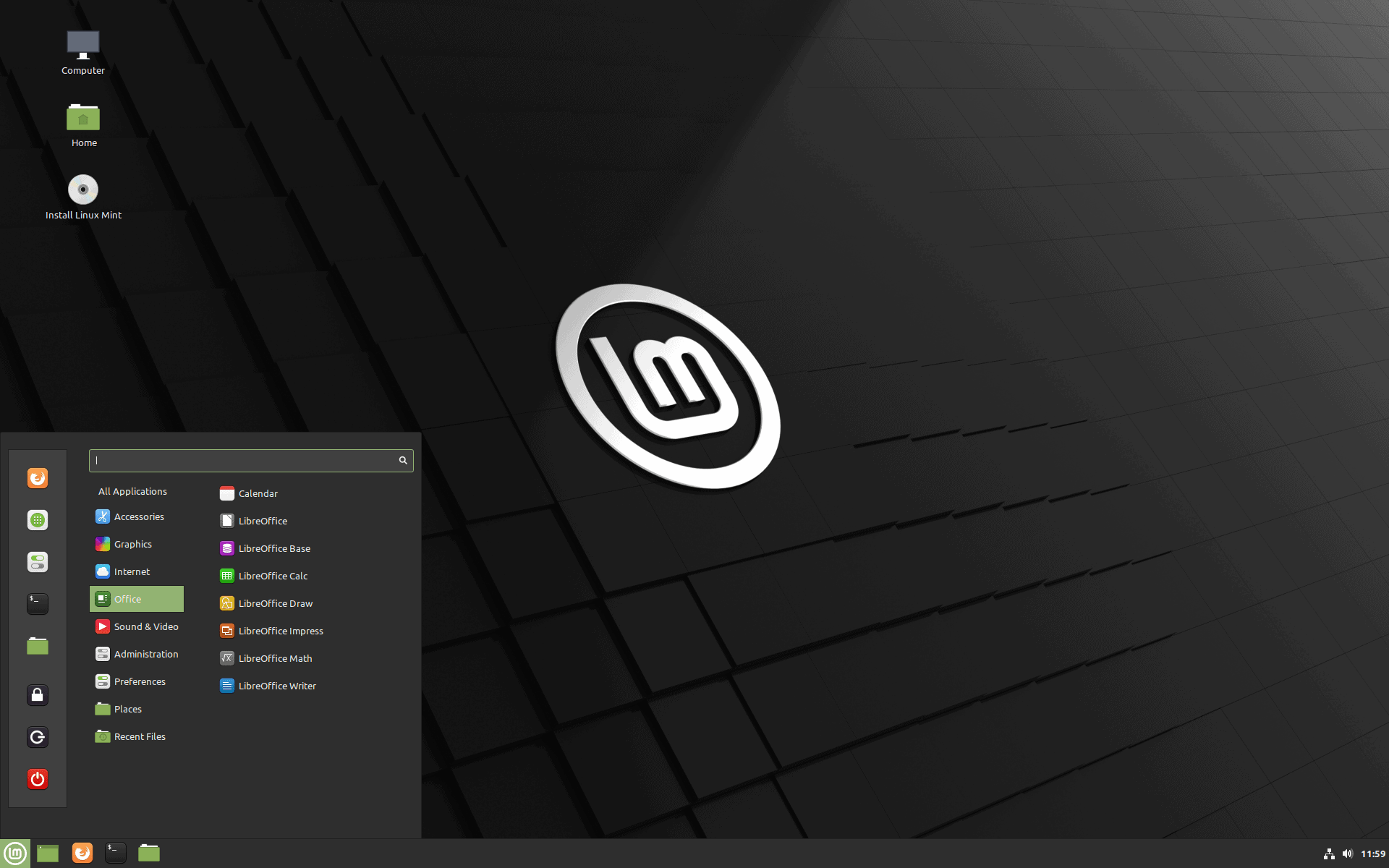Expand the Sound & Video category
Screen dimensions: 1389x868
(142, 626)
